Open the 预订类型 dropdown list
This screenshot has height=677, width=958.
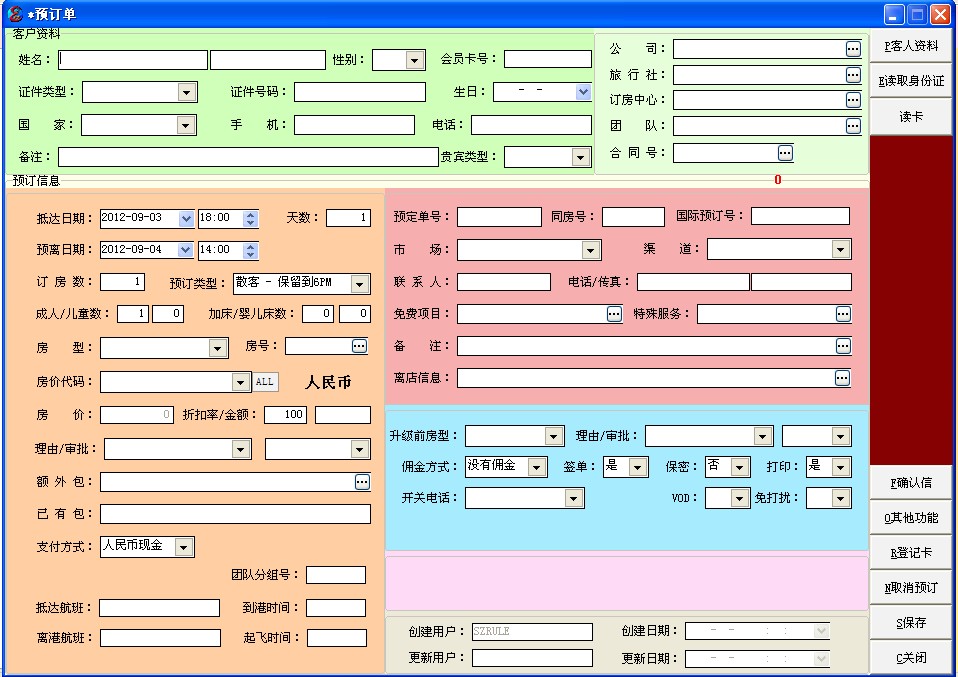pos(360,284)
